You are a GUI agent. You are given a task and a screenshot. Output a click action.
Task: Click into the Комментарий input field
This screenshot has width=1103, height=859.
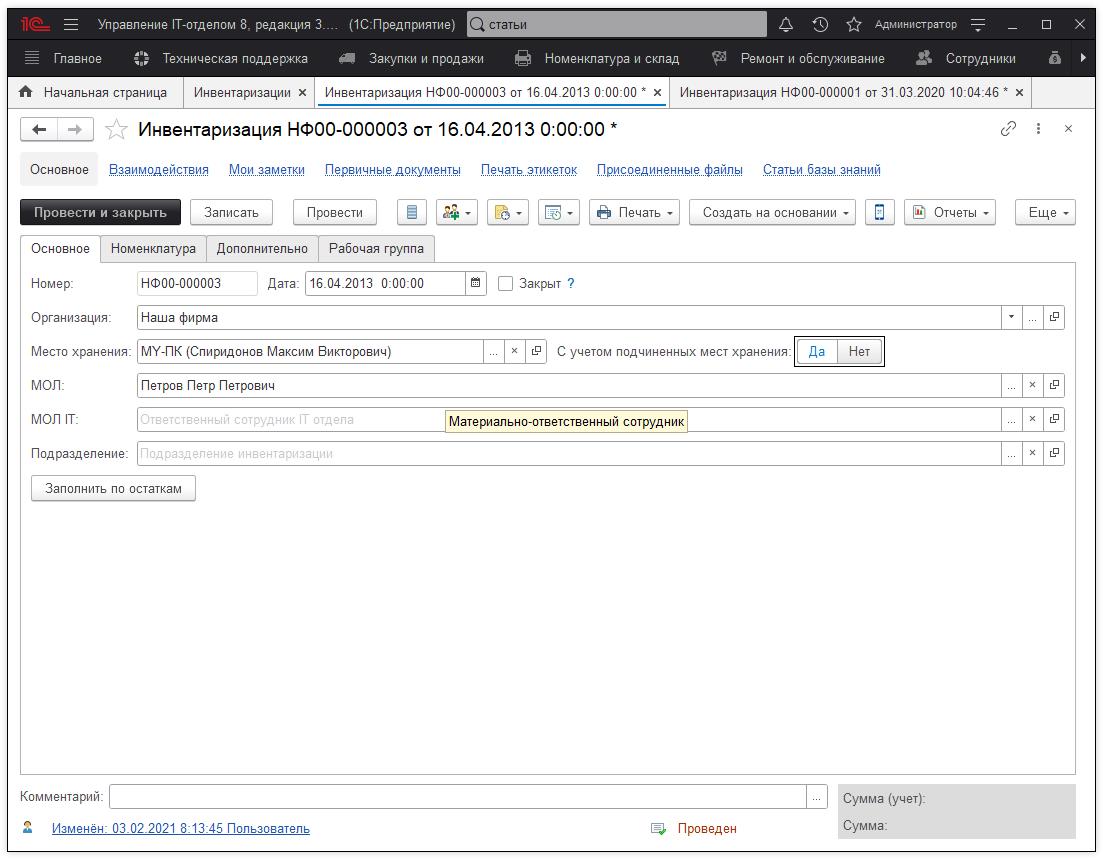pyautogui.click(x=457, y=797)
